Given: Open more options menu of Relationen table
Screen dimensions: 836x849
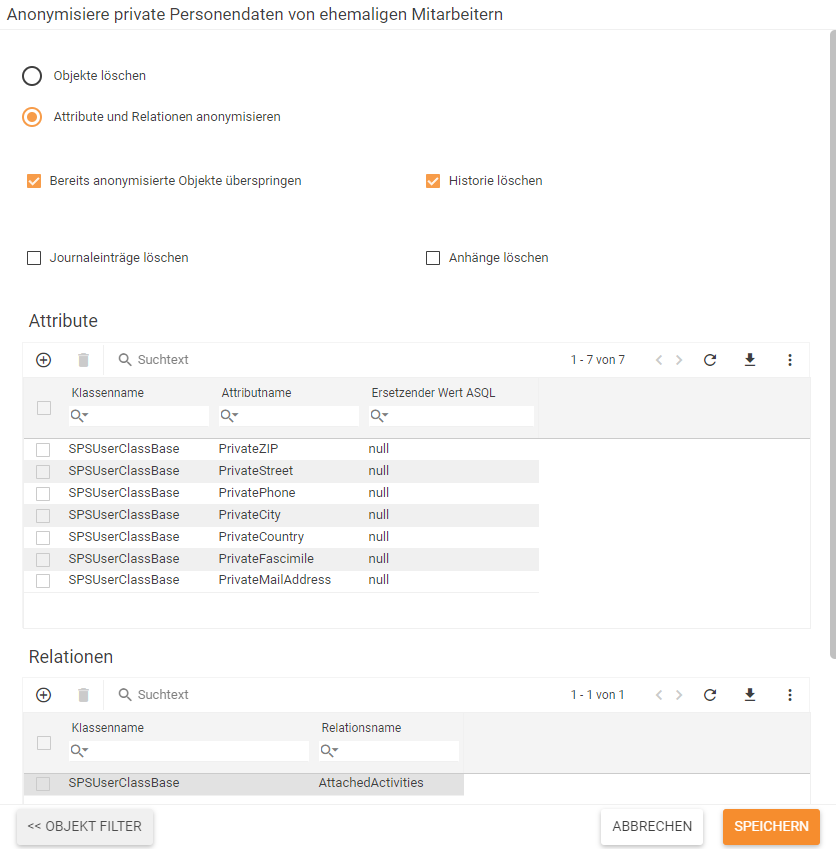Looking at the screenshot, I should (x=790, y=695).
